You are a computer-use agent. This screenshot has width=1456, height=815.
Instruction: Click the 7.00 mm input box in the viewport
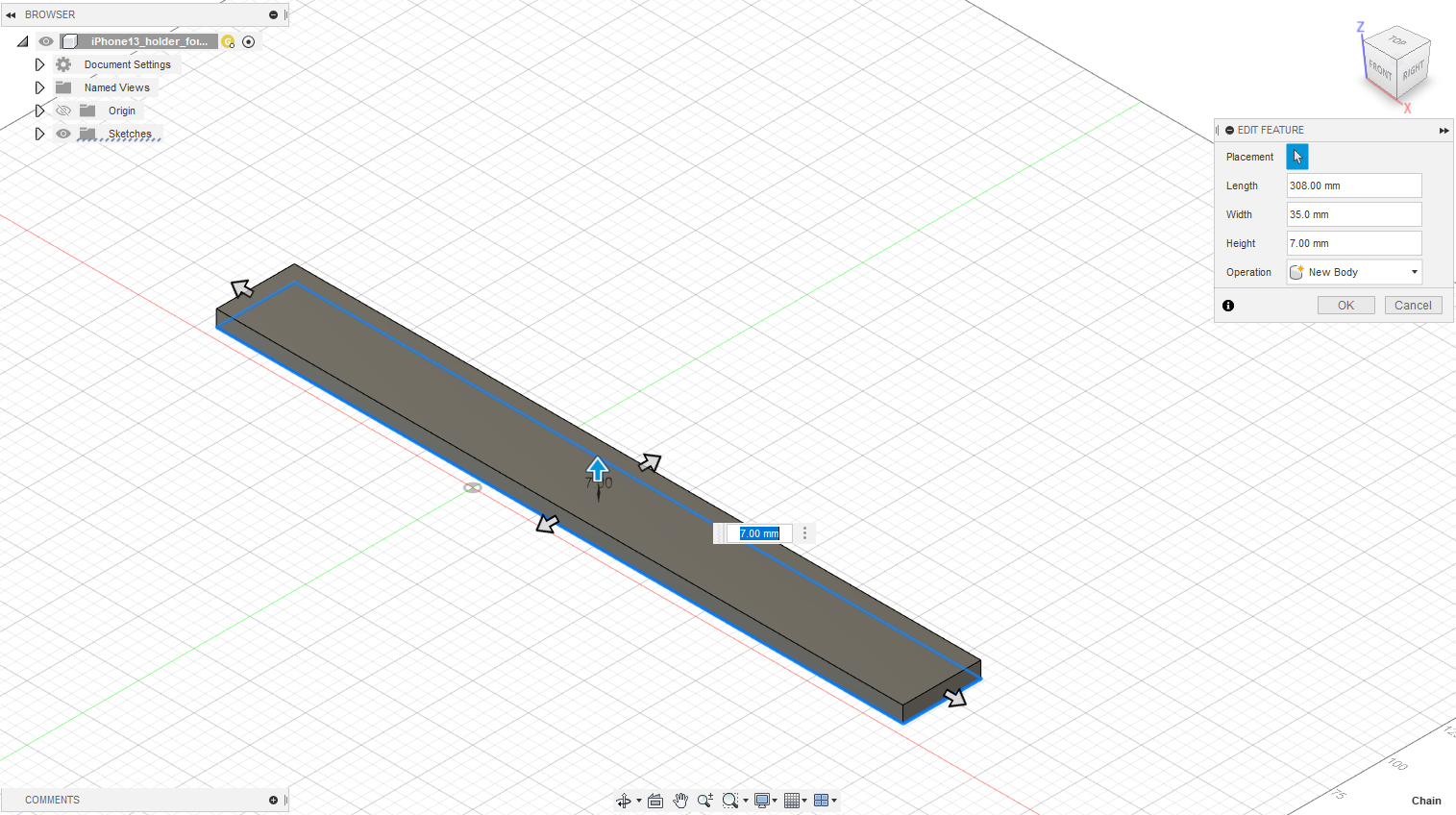759,533
